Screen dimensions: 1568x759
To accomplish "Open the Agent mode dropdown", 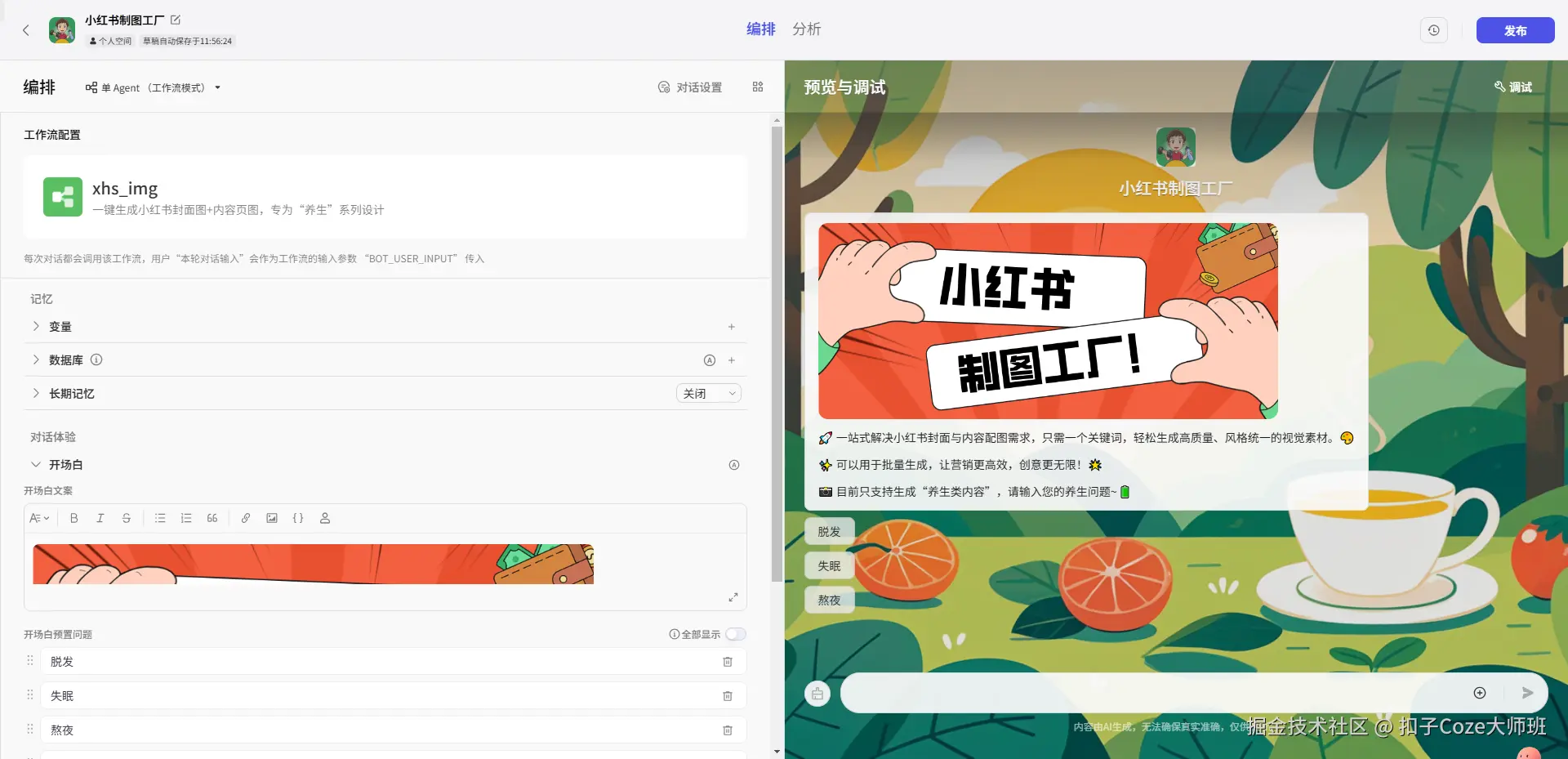I will pyautogui.click(x=153, y=87).
